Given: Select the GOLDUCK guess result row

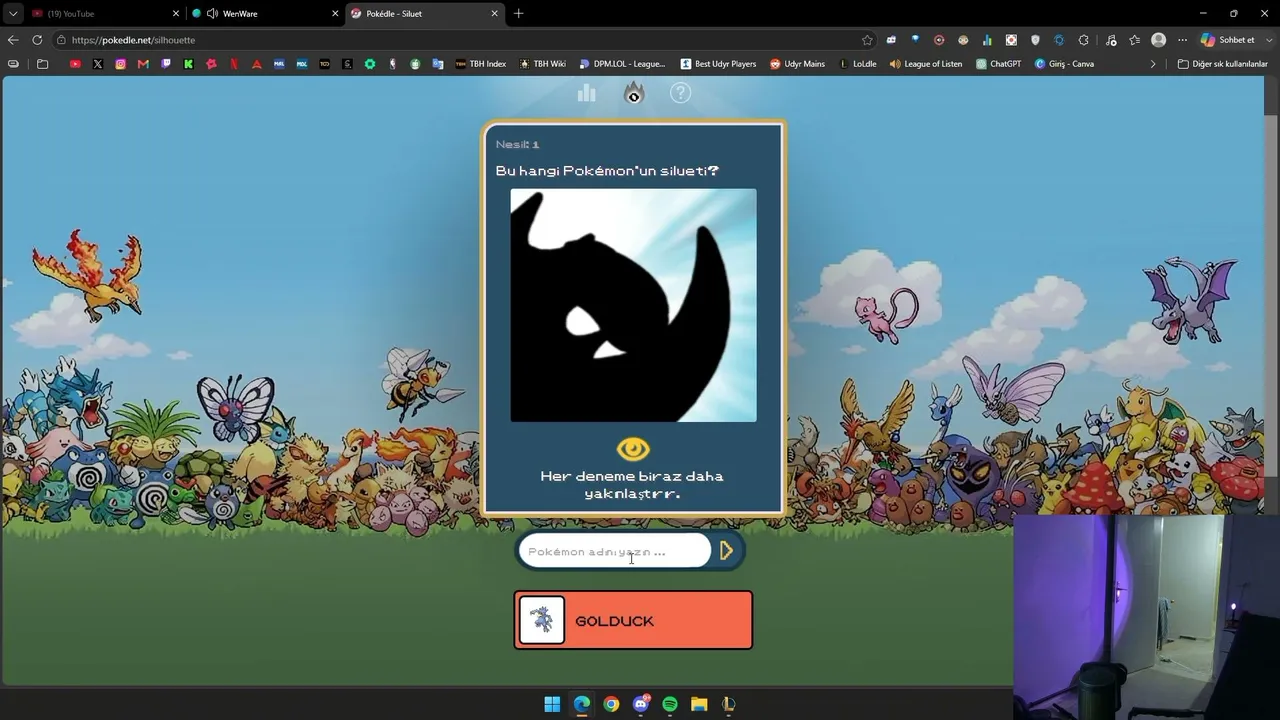Looking at the screenshot, I should point(633,620).
